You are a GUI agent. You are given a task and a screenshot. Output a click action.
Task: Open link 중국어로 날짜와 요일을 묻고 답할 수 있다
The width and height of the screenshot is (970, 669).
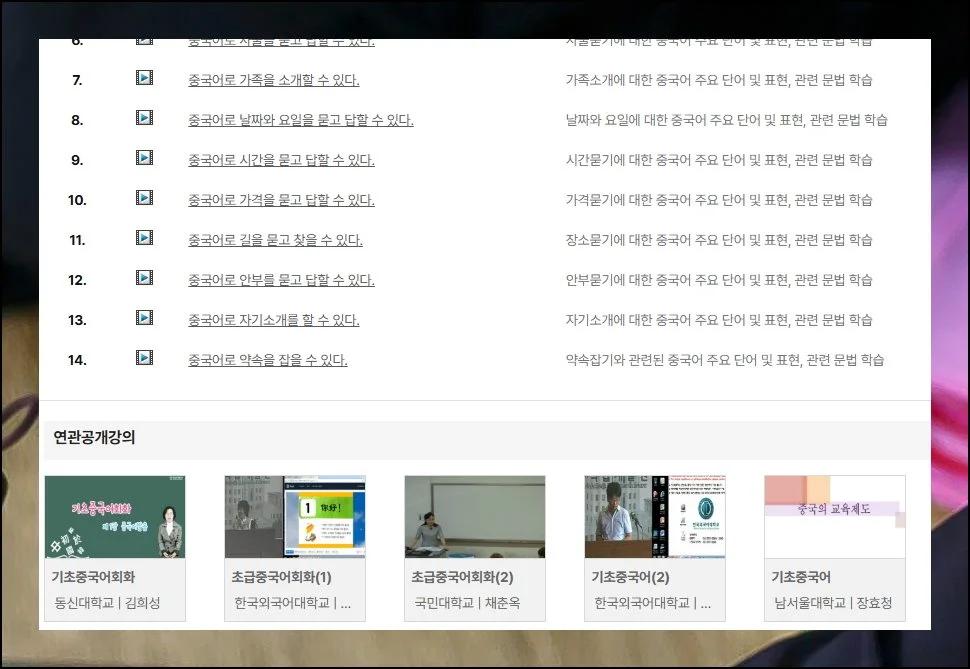[x=300, y=120]
